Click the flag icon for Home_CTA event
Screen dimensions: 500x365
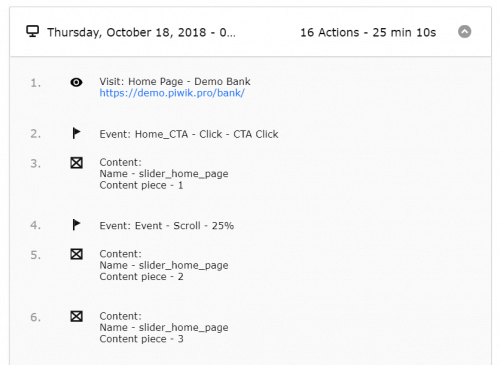coord(76,133)
